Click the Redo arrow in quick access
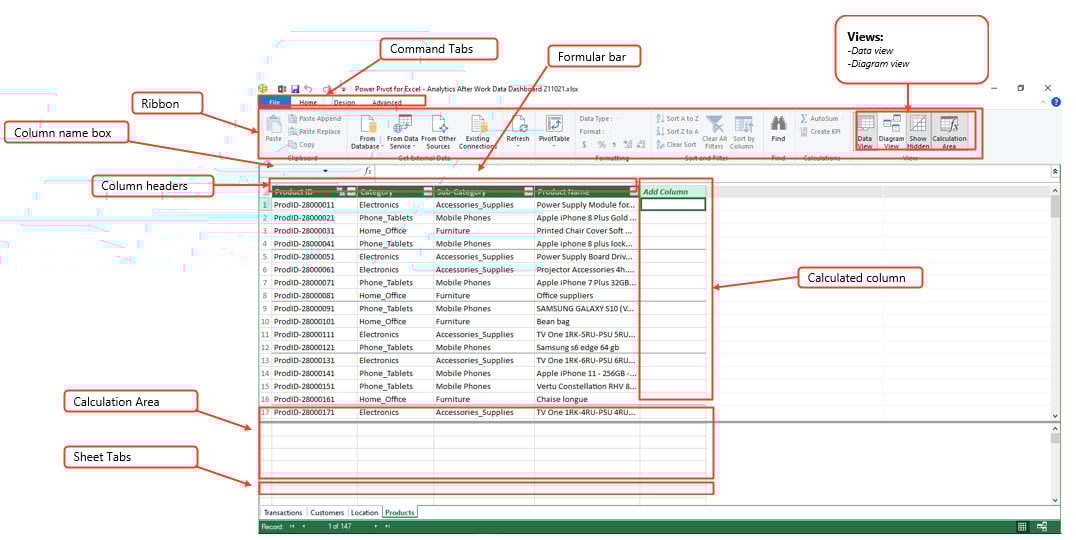 coord(327,89)
